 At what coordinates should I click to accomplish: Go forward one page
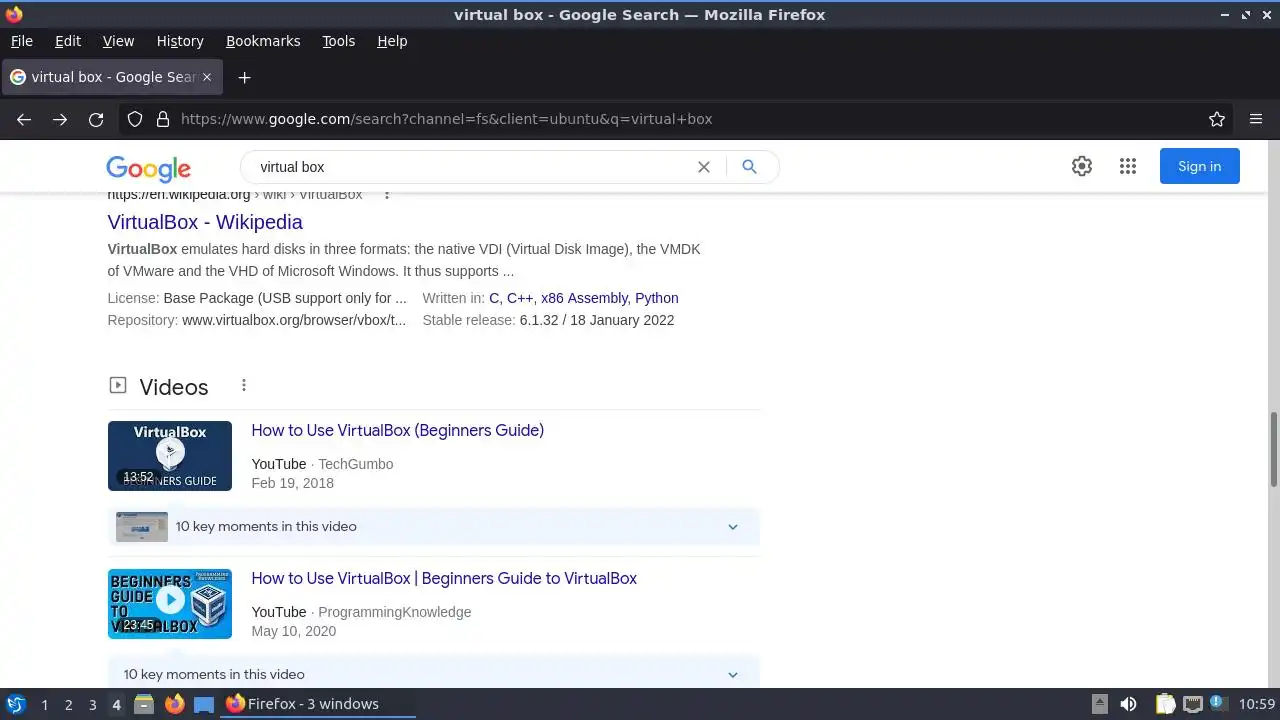60,119
